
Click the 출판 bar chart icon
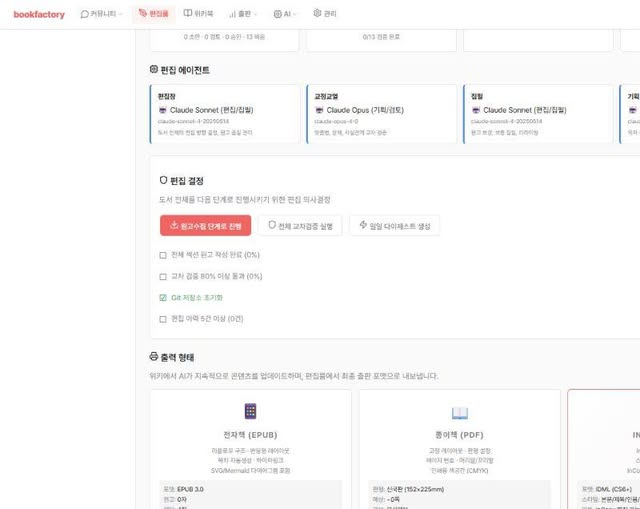click(232, 14)
